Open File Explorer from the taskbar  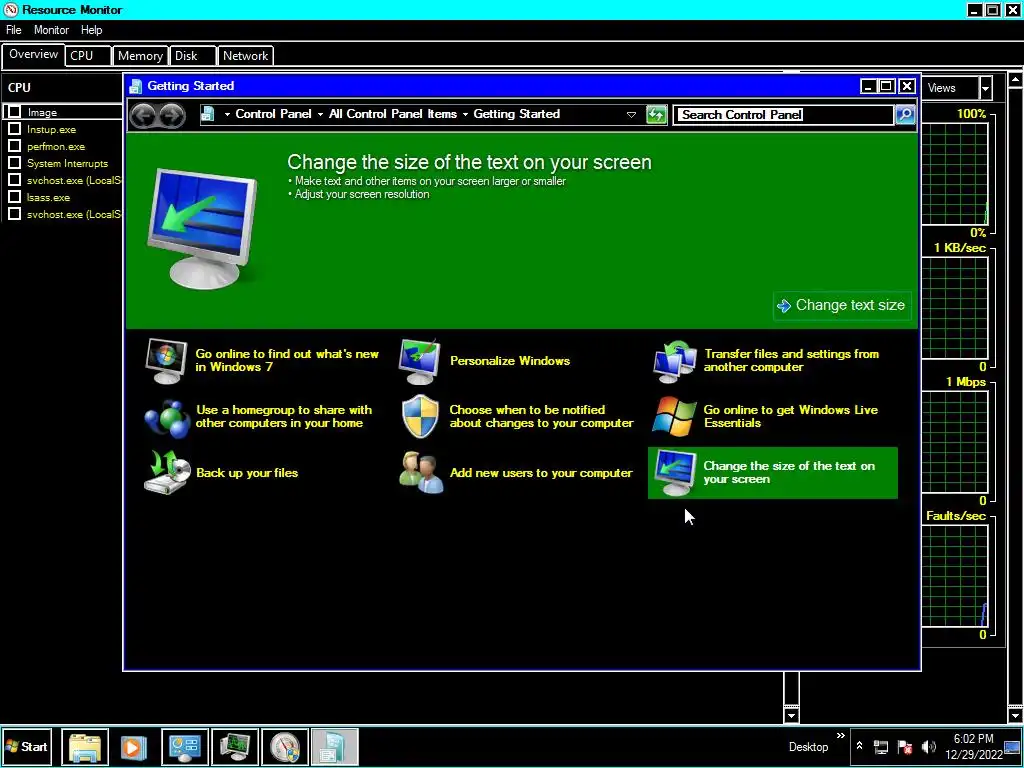pyautogui.click(x=85, y=747)
